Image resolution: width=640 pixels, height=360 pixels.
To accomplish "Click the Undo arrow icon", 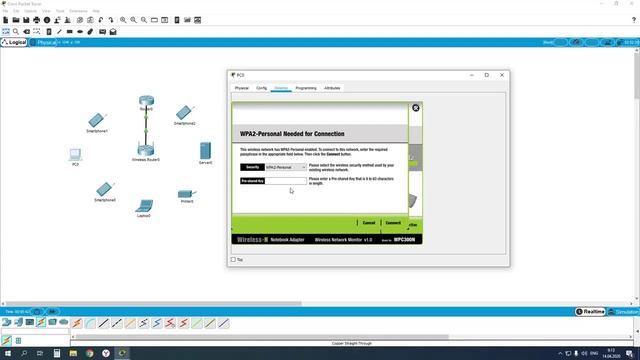I will click(x=100, y=20).
